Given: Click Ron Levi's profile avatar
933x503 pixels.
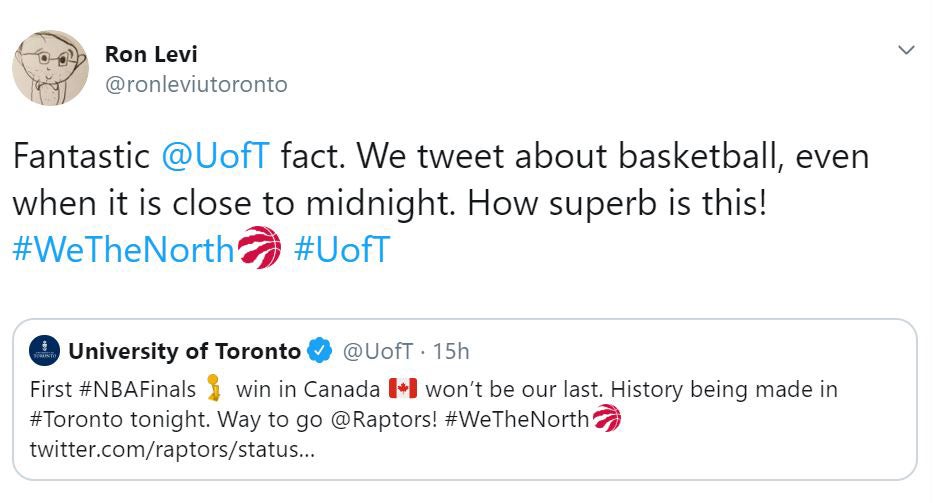Looking at the screenshot, I should pos(50,67).
